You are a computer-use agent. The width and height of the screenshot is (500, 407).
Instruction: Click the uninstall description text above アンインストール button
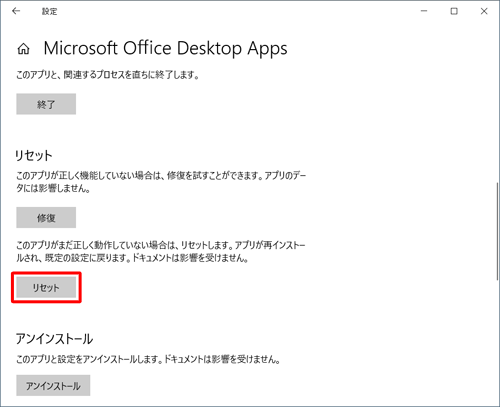coord(148,359)
